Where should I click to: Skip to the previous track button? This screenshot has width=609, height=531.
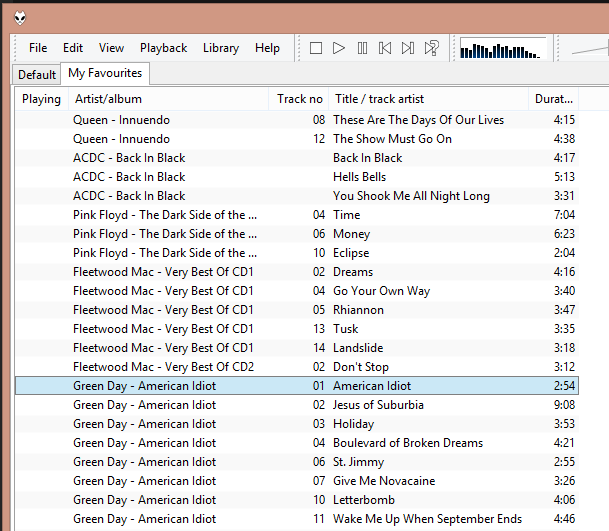pyautogui.click(x=385, y=48)
